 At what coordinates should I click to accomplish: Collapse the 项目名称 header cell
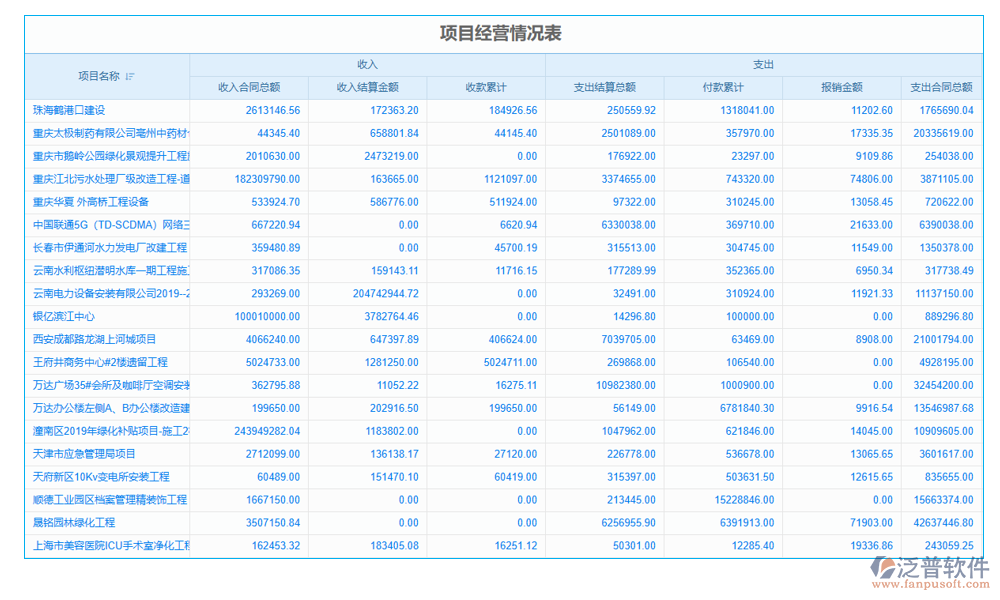[x=110, y=78]
